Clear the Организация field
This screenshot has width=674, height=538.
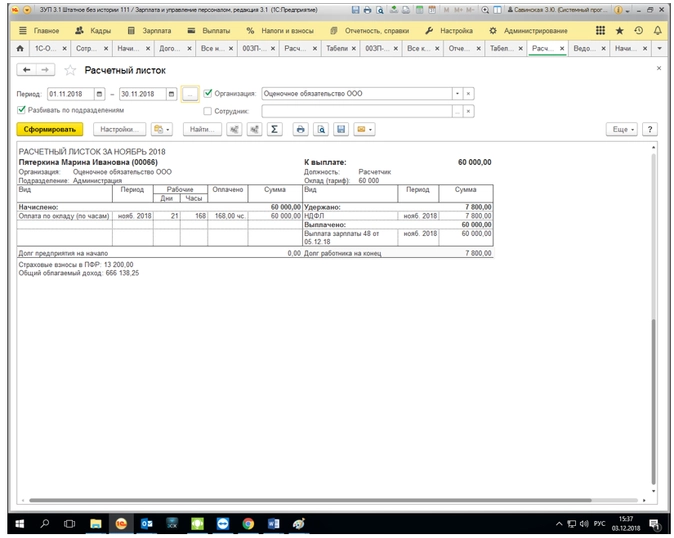click(469, 94)
